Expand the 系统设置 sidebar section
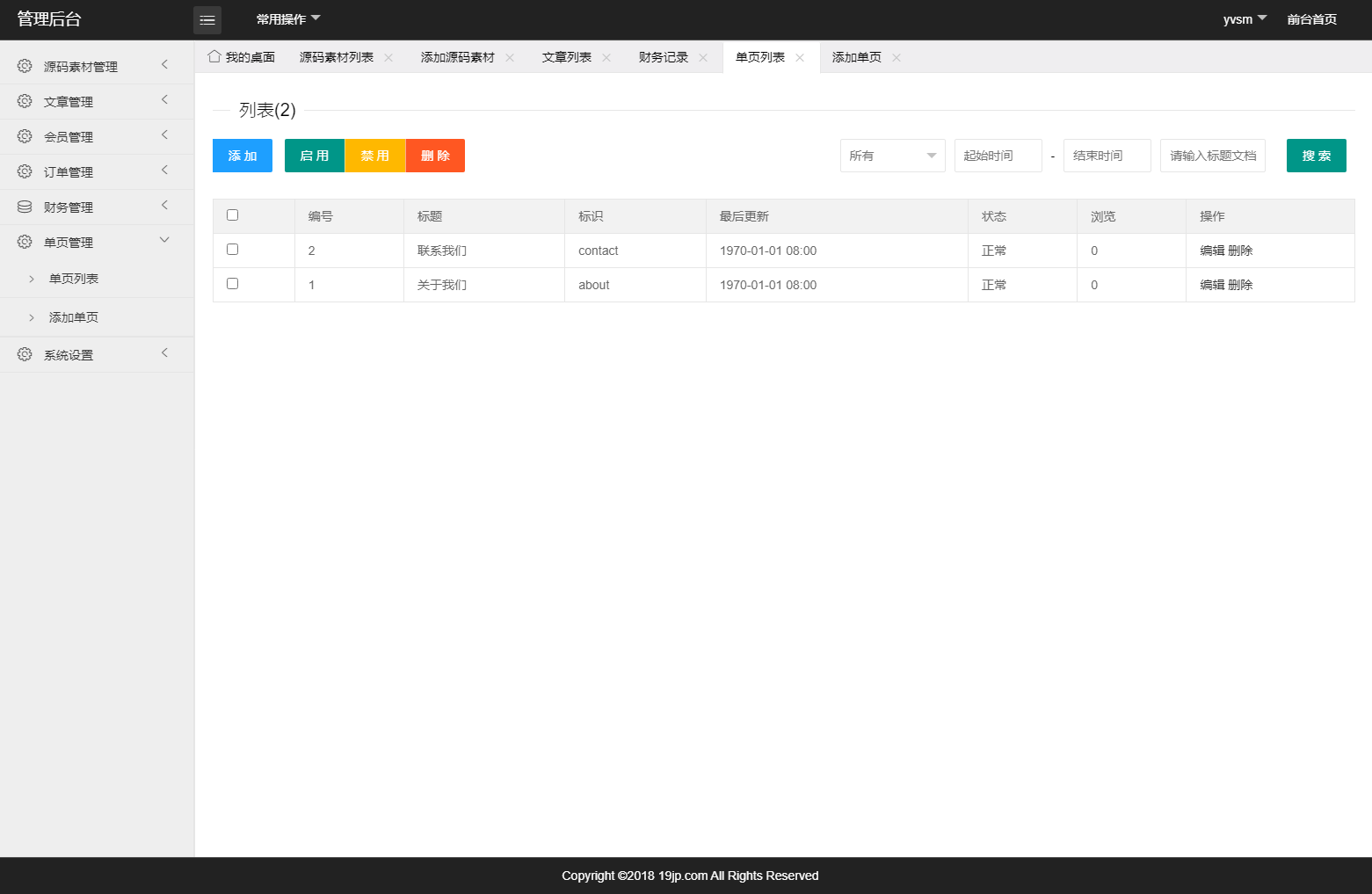This screenshot has height=894, width=1372. 97,355
